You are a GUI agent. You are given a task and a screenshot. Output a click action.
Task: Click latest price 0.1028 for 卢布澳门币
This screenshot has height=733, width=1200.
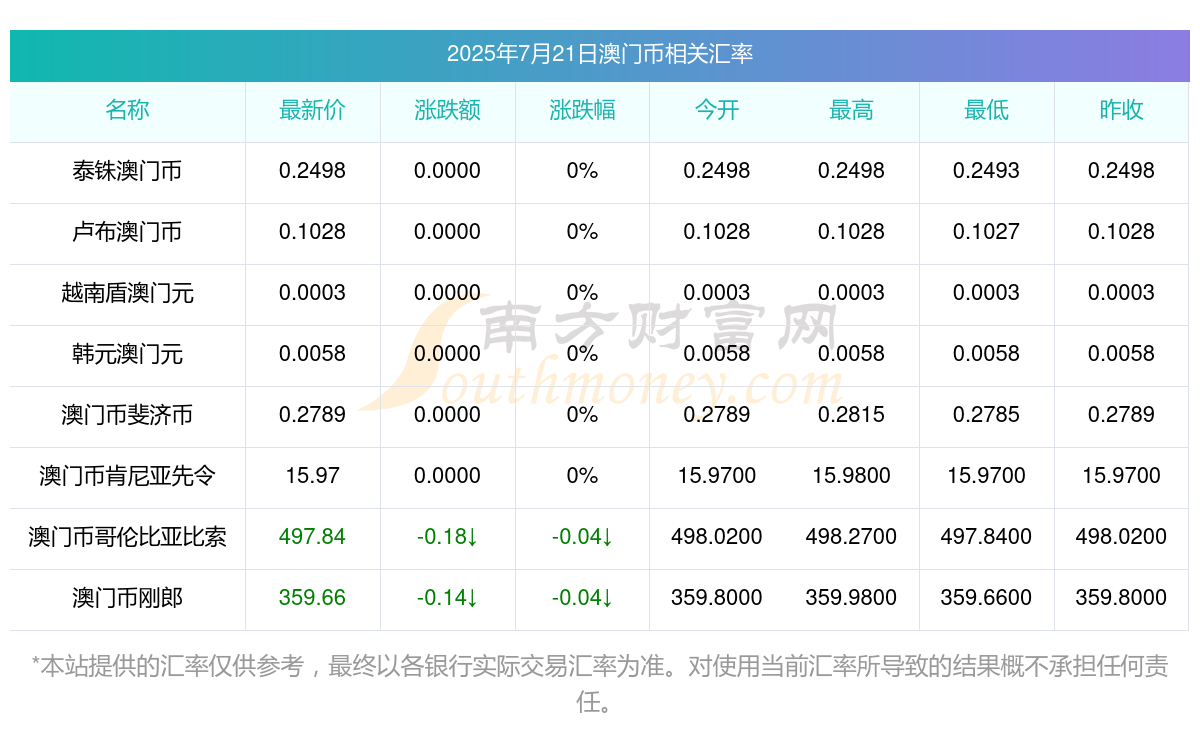[x=312, y=232]
